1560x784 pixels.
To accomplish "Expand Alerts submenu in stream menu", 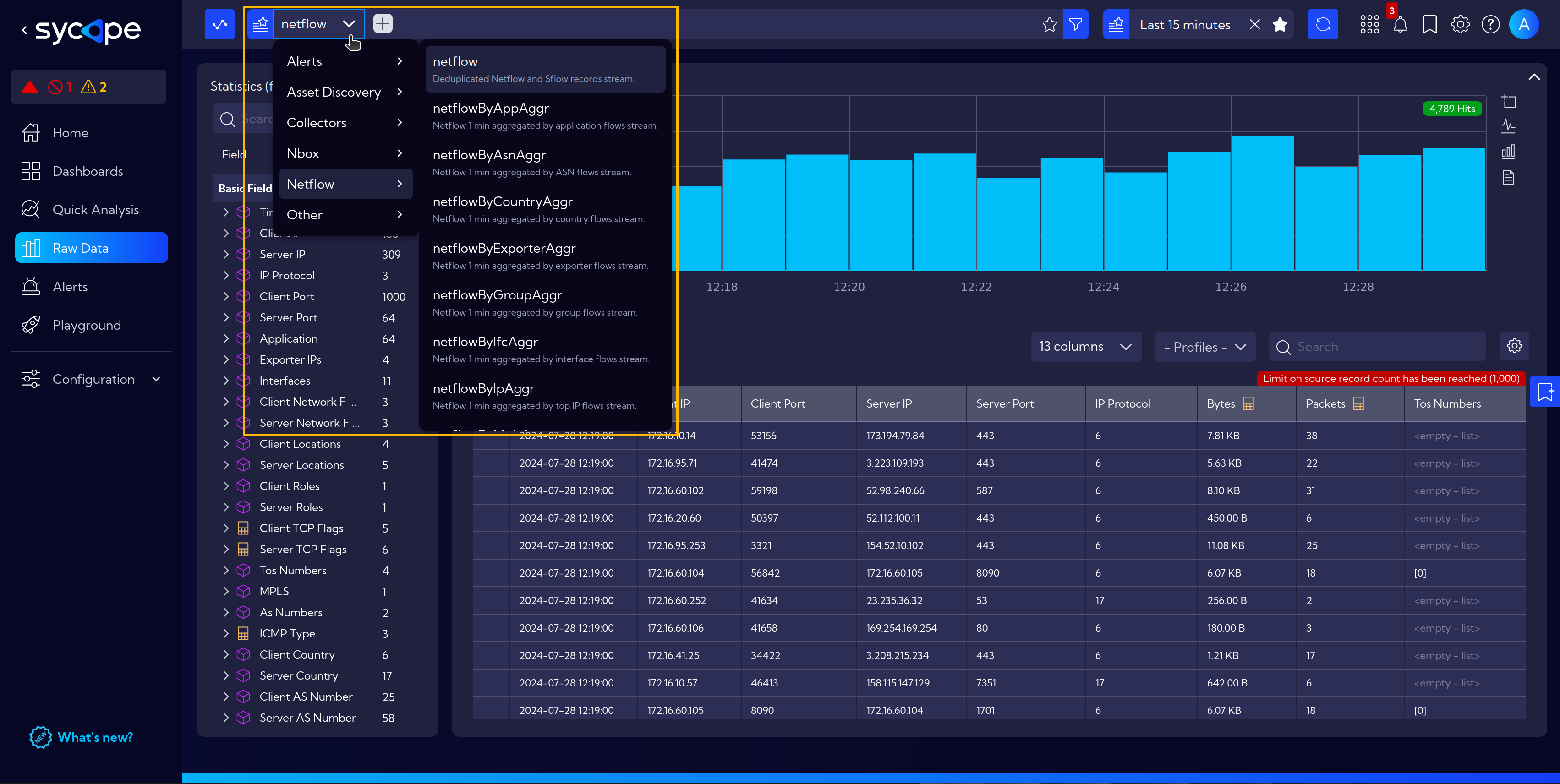I will click(345, 61).
